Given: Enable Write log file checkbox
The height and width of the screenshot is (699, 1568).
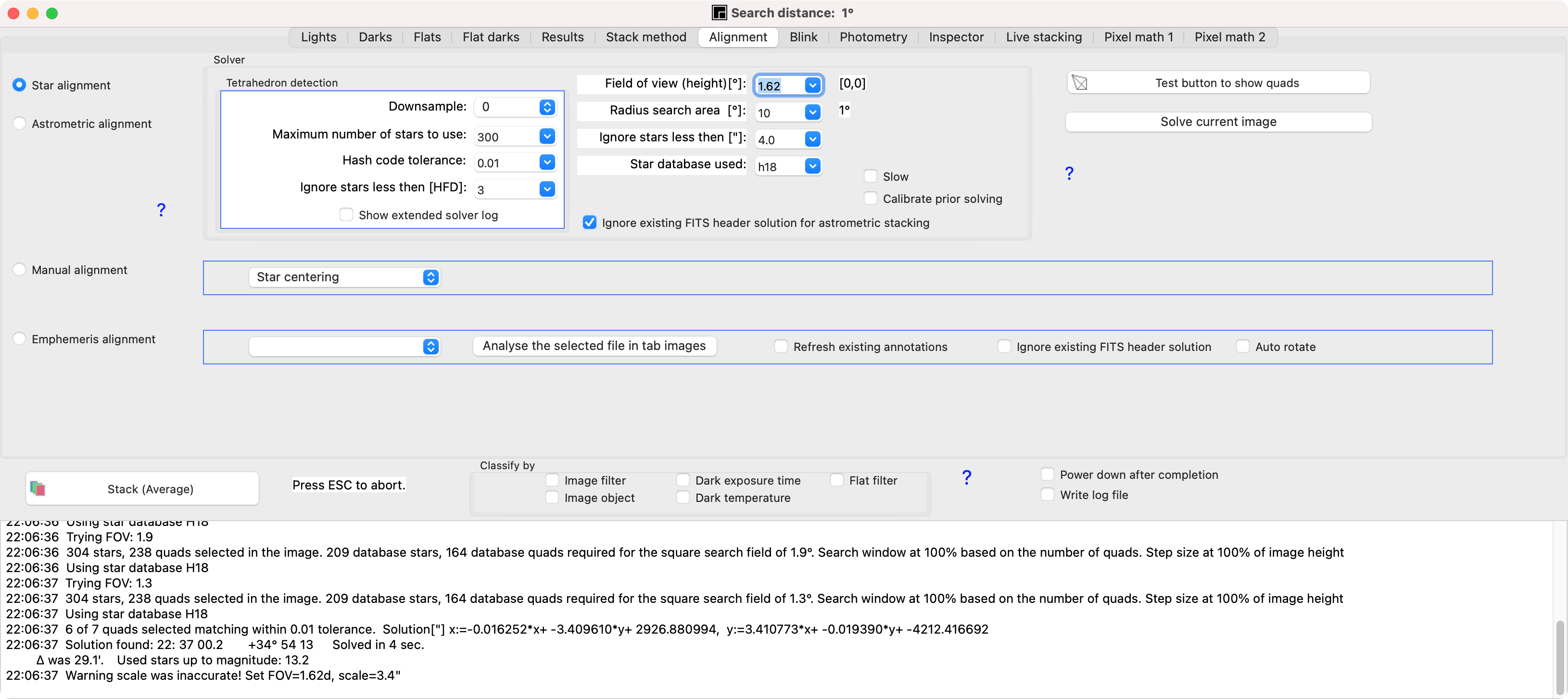Looking at the screenshot, I should coord(1047,495).
